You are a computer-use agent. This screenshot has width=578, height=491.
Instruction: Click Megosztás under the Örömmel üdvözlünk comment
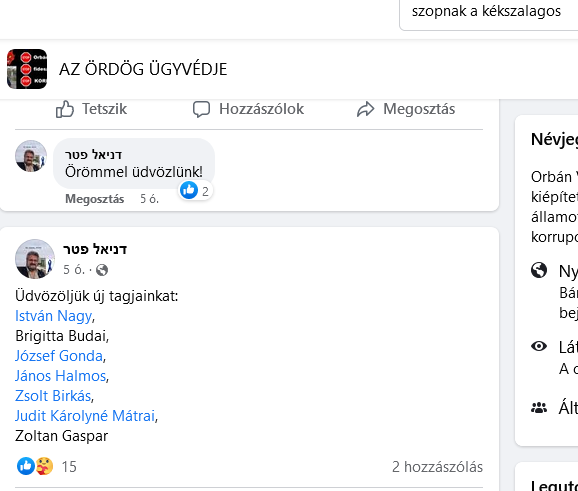coord(94,199)
